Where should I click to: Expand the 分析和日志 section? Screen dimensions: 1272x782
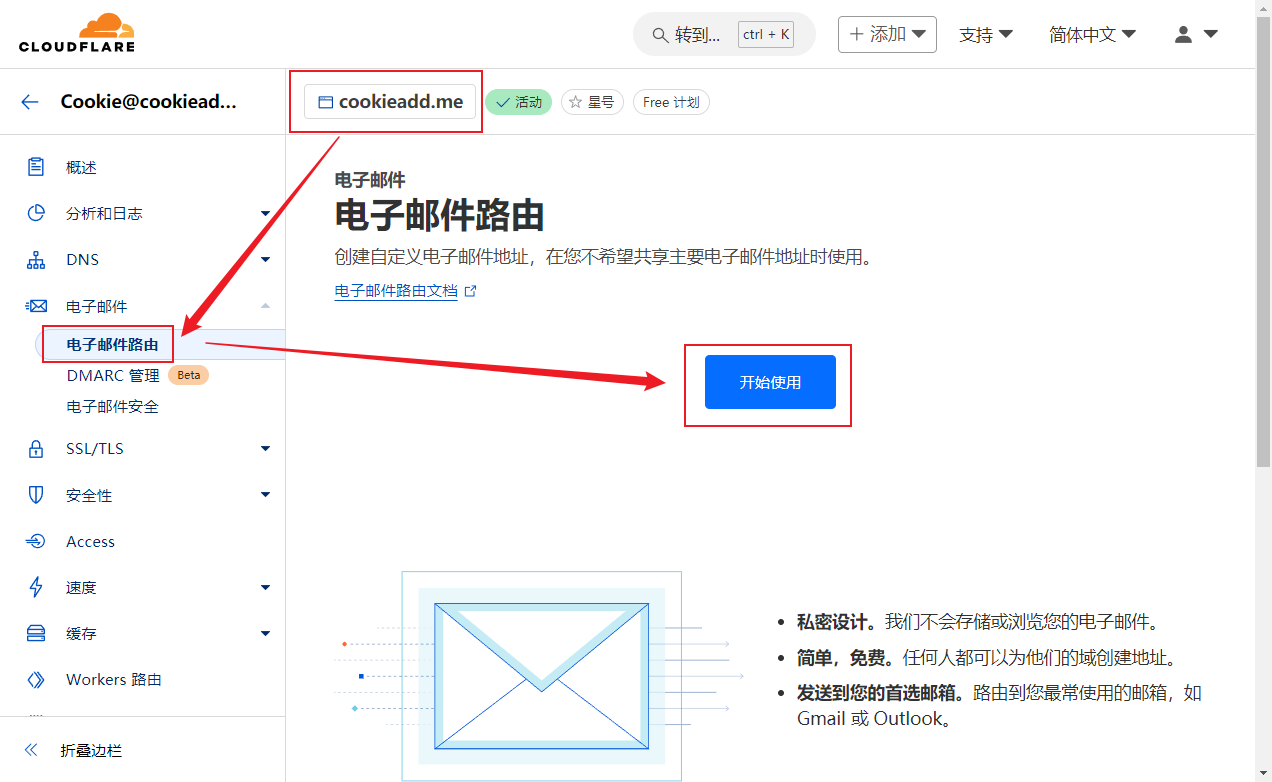(x=265, y=213)
